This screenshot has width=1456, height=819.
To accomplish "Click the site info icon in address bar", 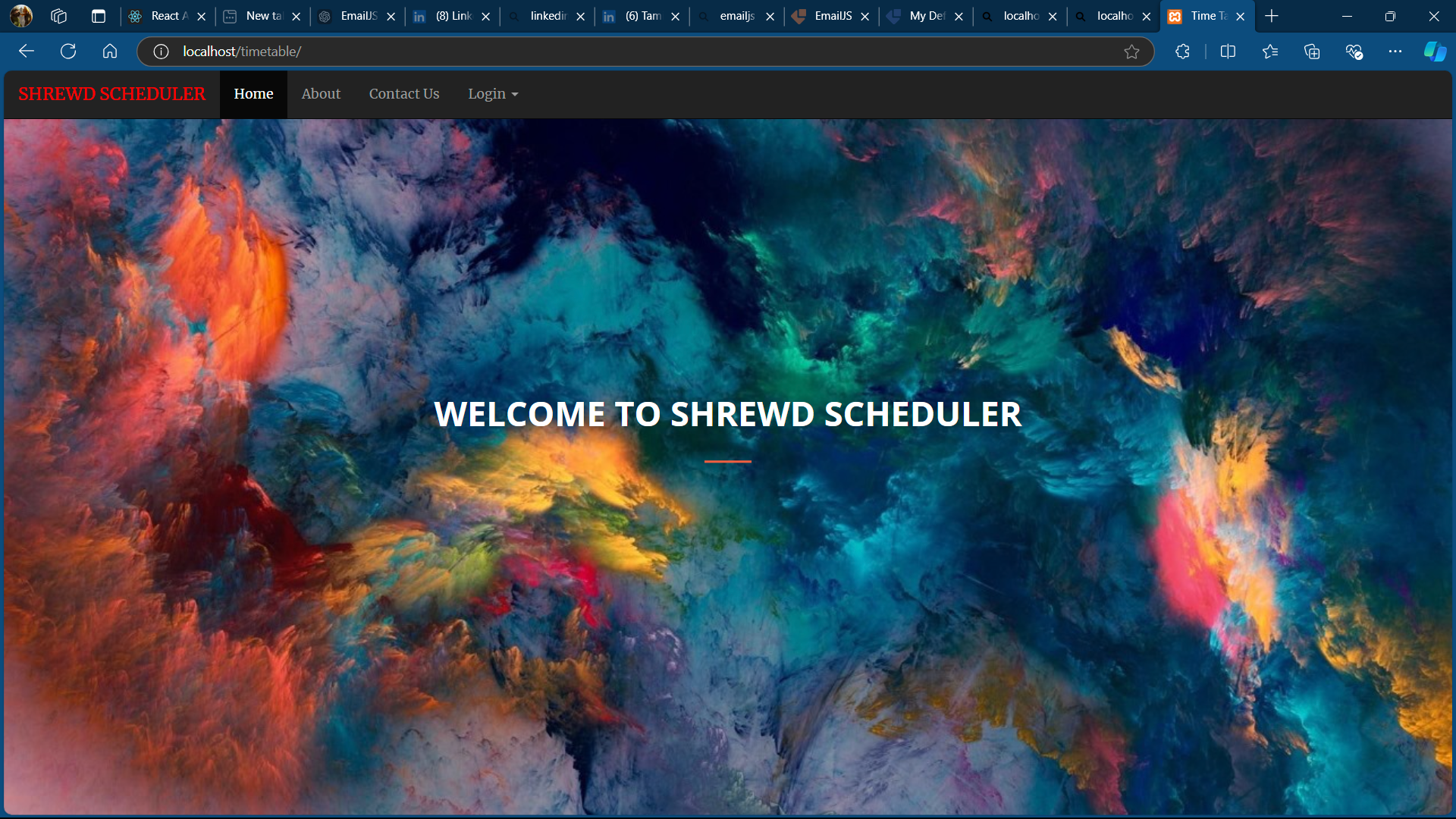I will click(160, 52).
